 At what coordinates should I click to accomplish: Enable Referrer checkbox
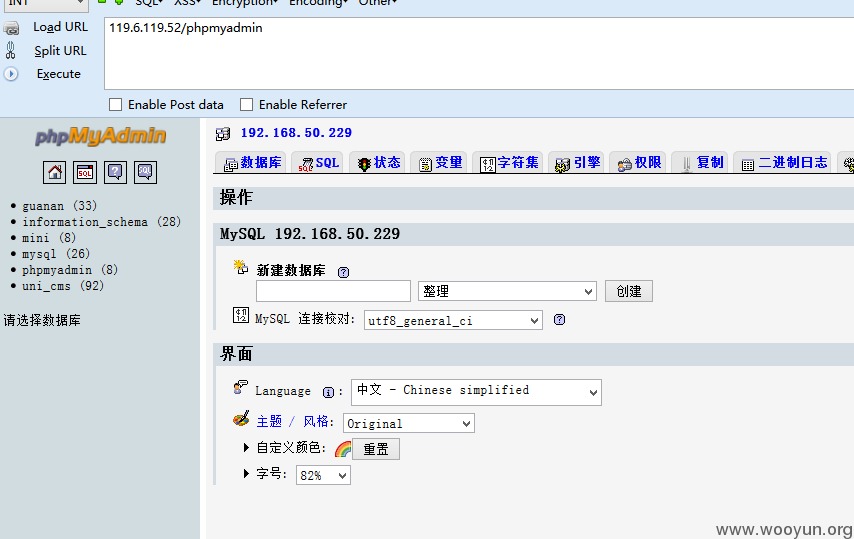(247, 105)
